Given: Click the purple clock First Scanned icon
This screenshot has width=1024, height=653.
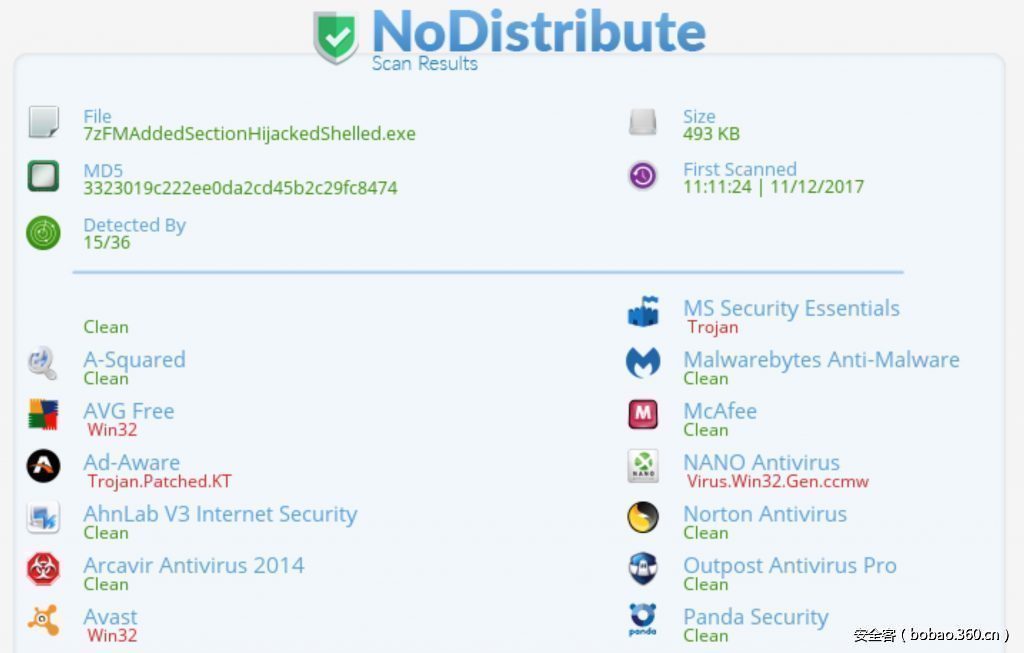Looking at the screenshot, I should (643, 176).
